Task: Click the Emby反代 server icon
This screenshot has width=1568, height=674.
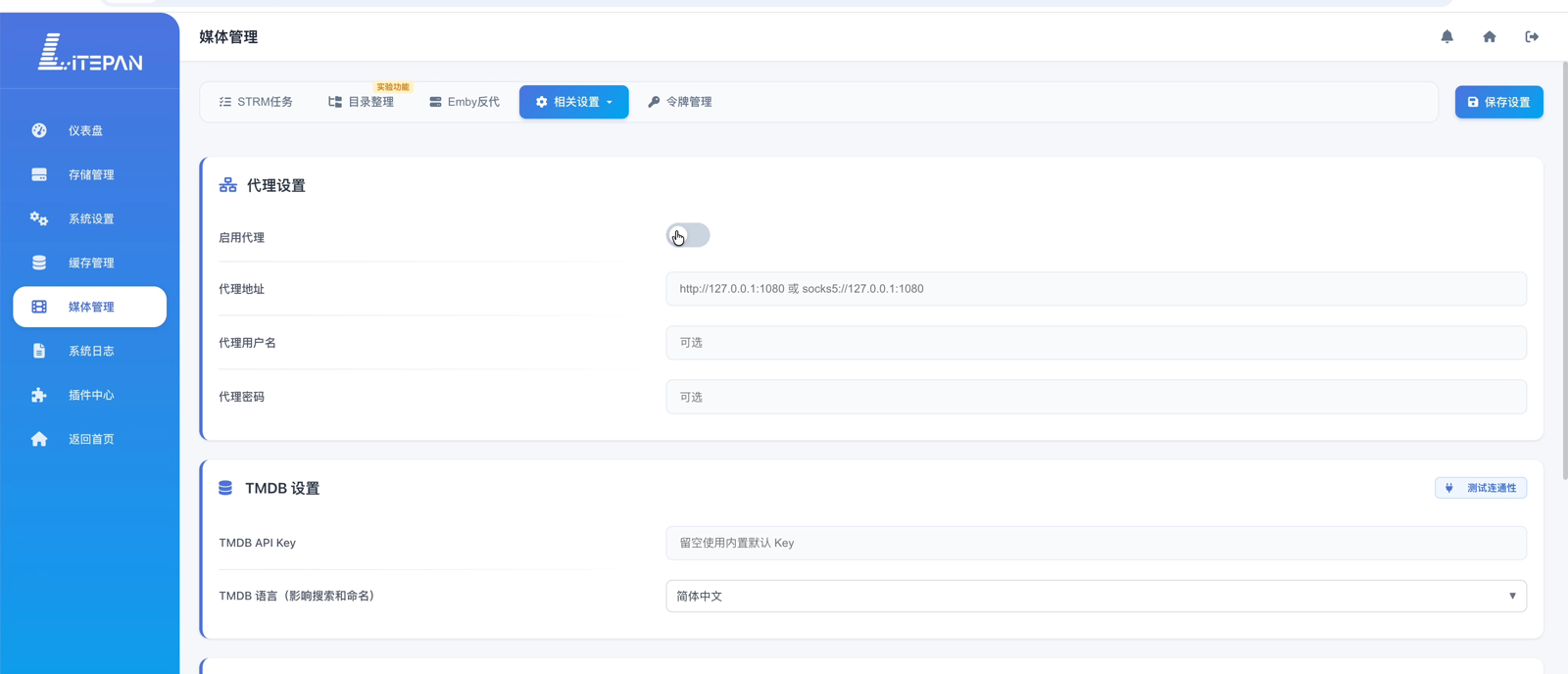Action: (435, 102)
